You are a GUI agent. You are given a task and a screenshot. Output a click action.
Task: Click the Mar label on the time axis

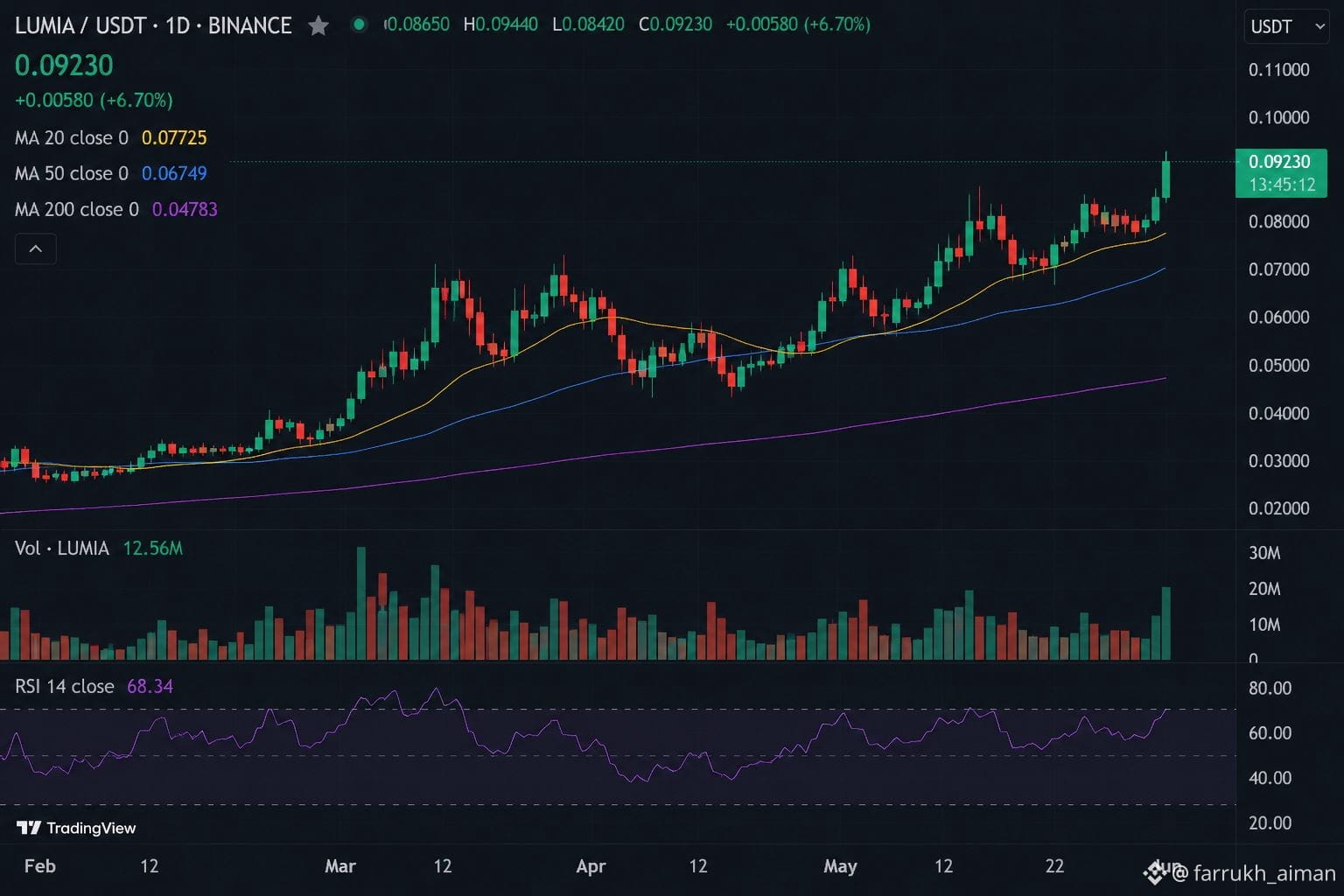(340, 866)
